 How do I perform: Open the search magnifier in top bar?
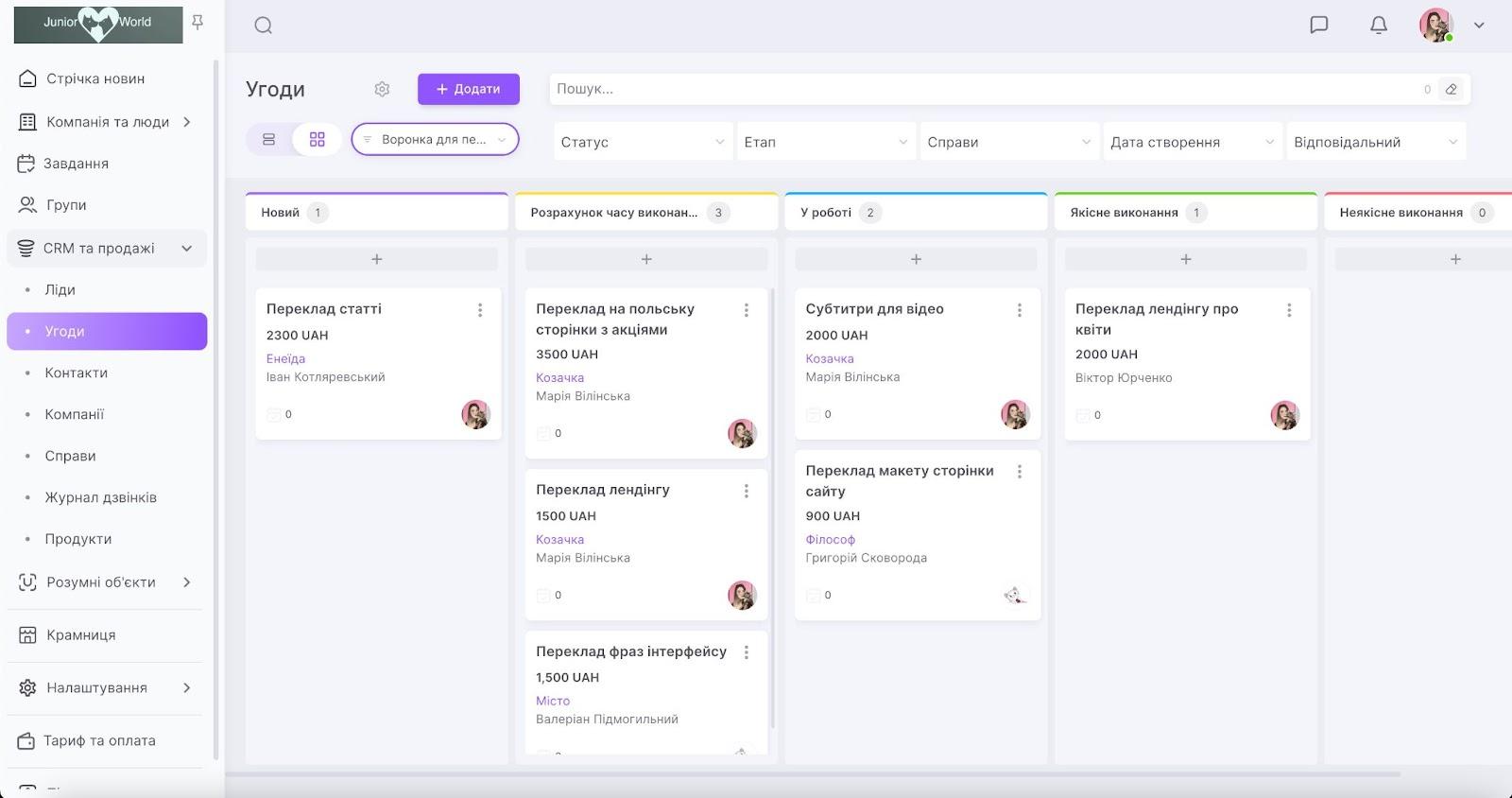coord(264,26)
